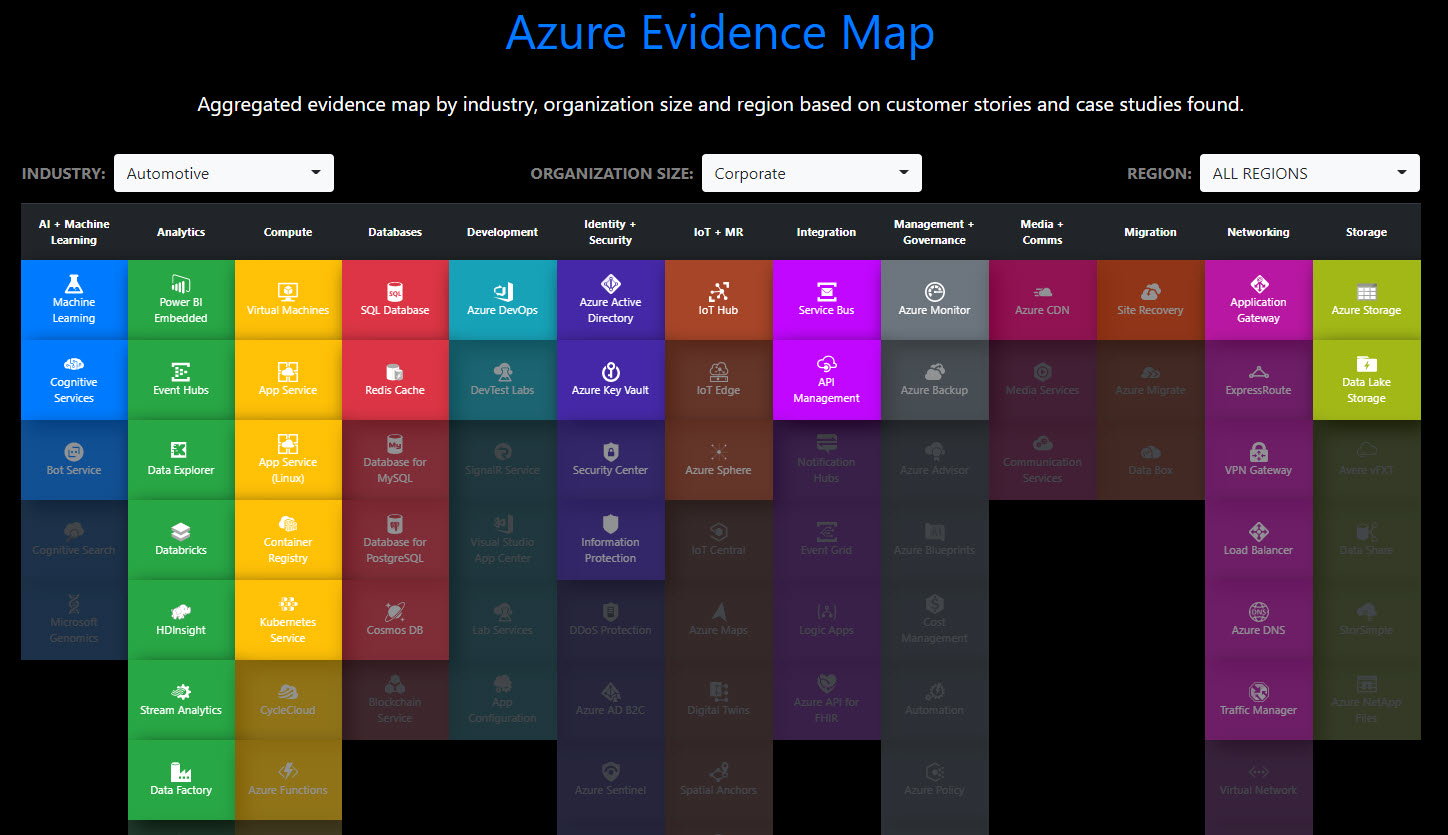
Task: Select the Cognitive Services tile
Action: point(74,380)
